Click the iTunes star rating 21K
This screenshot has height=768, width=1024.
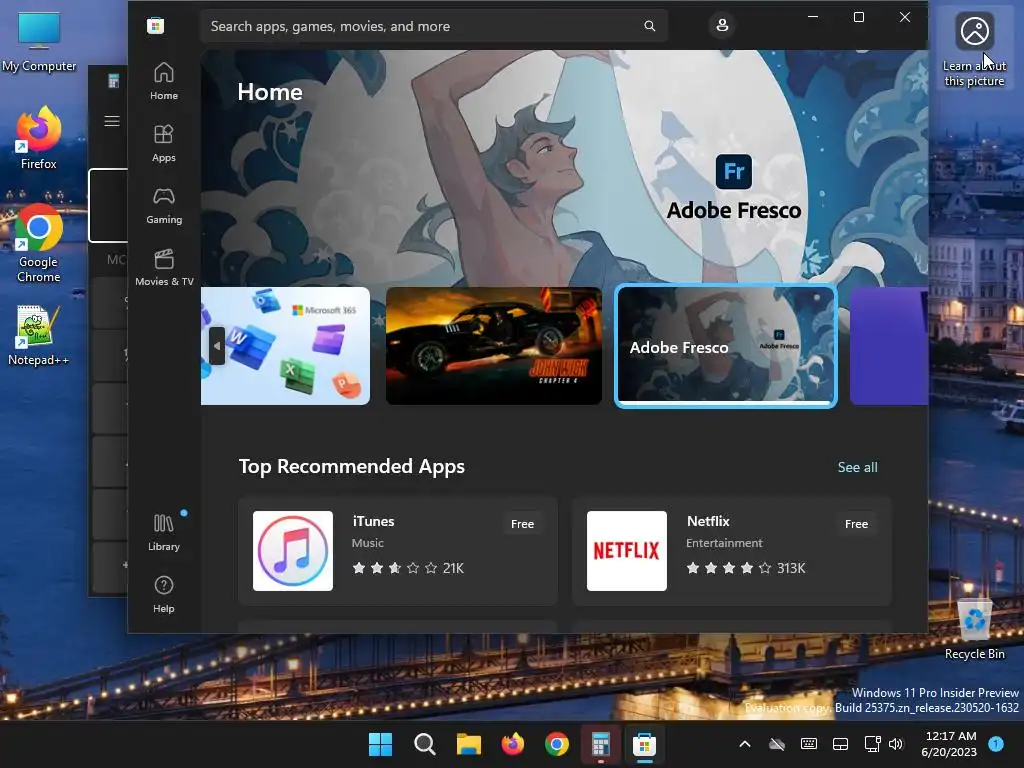pos(408,568)
